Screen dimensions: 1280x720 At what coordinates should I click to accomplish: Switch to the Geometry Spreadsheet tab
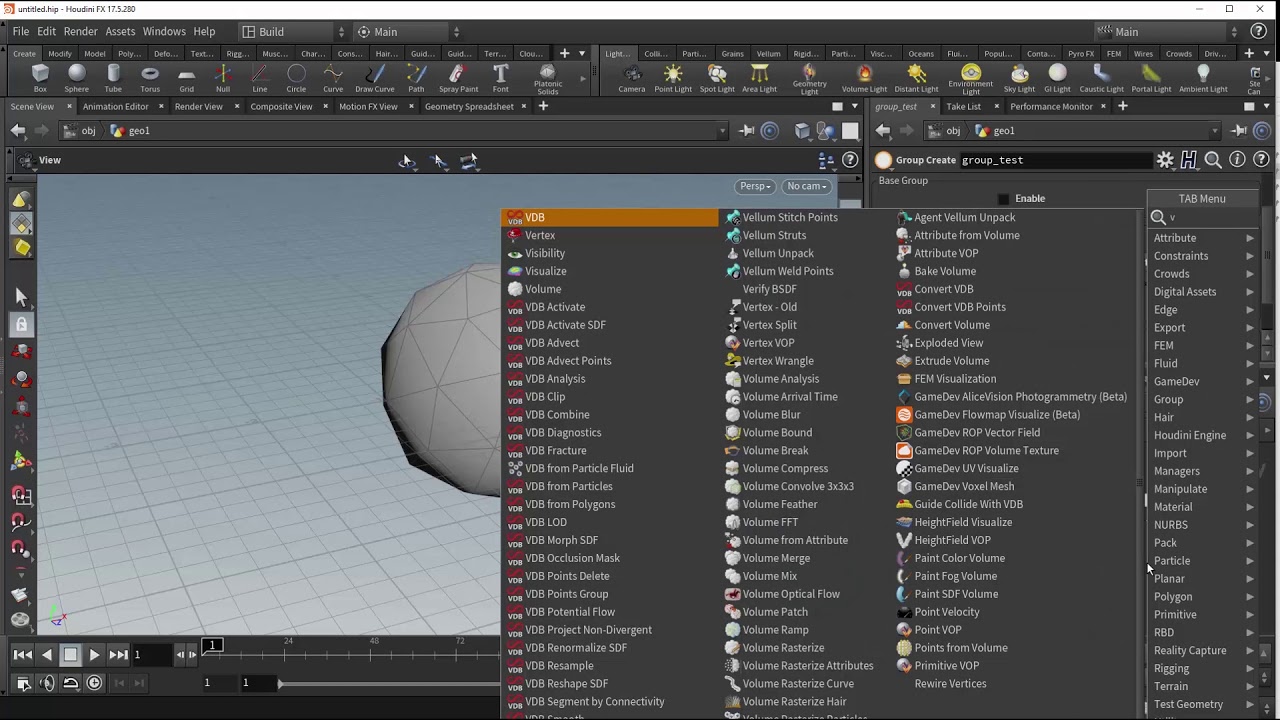click(x=469, y=107)
